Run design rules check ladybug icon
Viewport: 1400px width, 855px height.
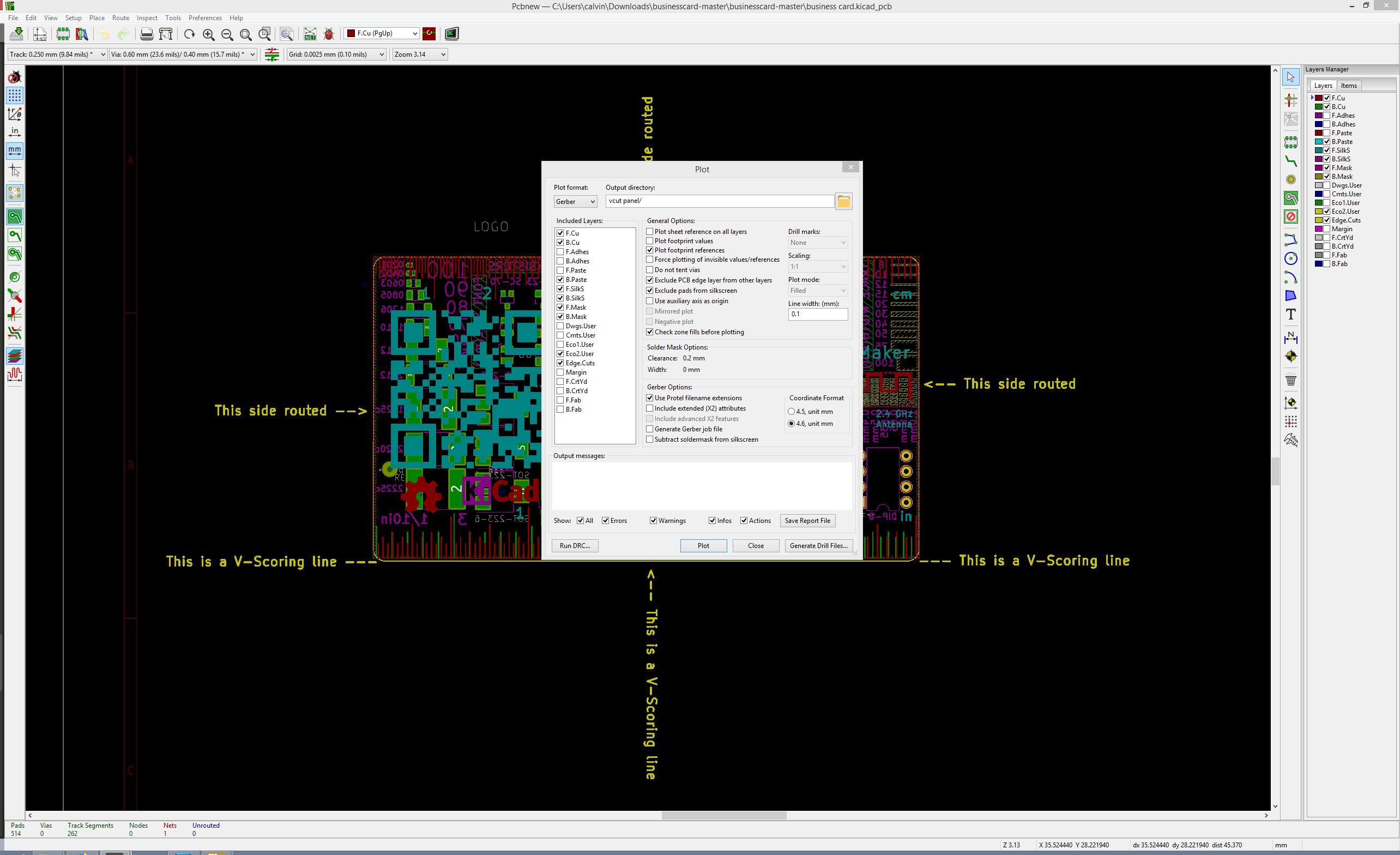point(329,34)
